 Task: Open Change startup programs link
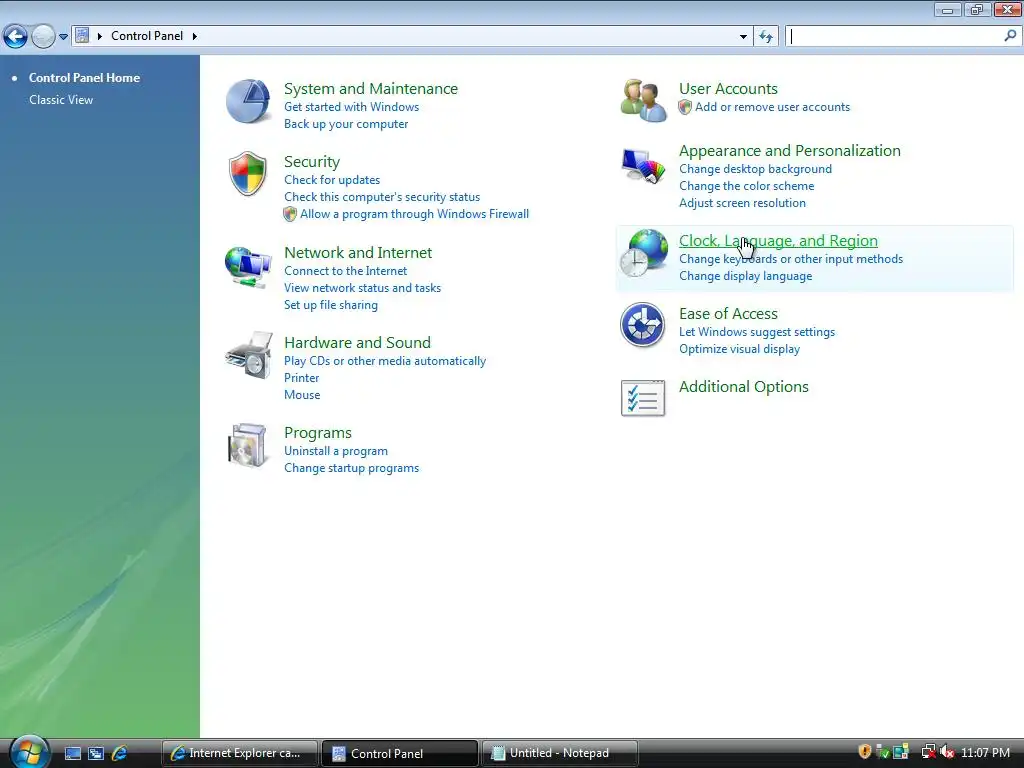[351, 468]
